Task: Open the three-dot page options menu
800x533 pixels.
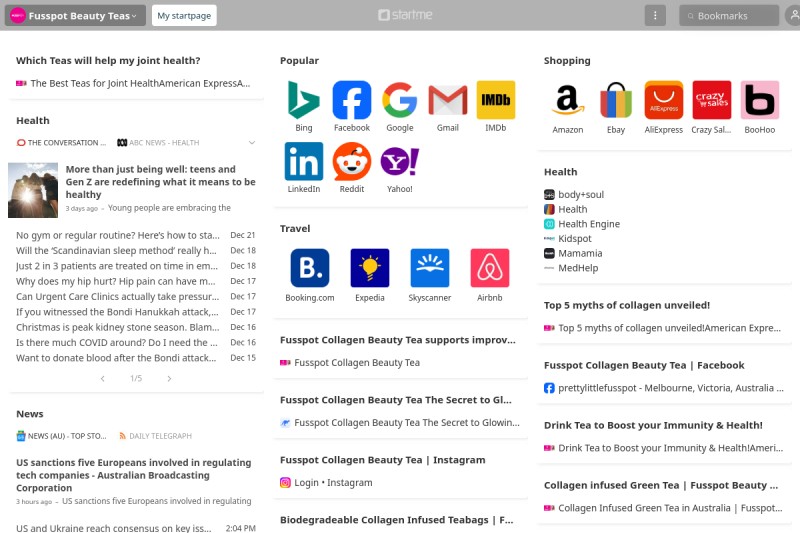Action: (x=655, y=15)
